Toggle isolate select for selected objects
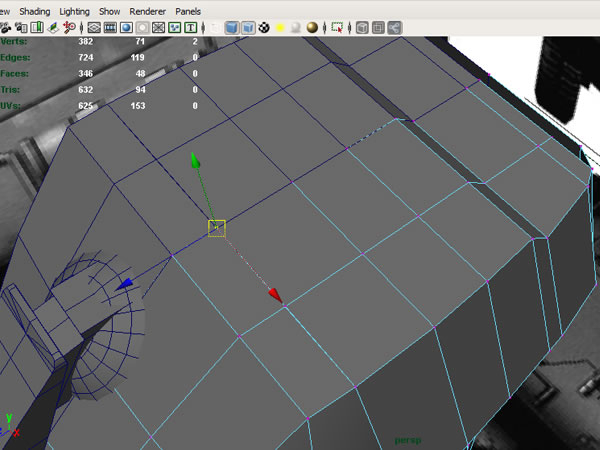 337,28
